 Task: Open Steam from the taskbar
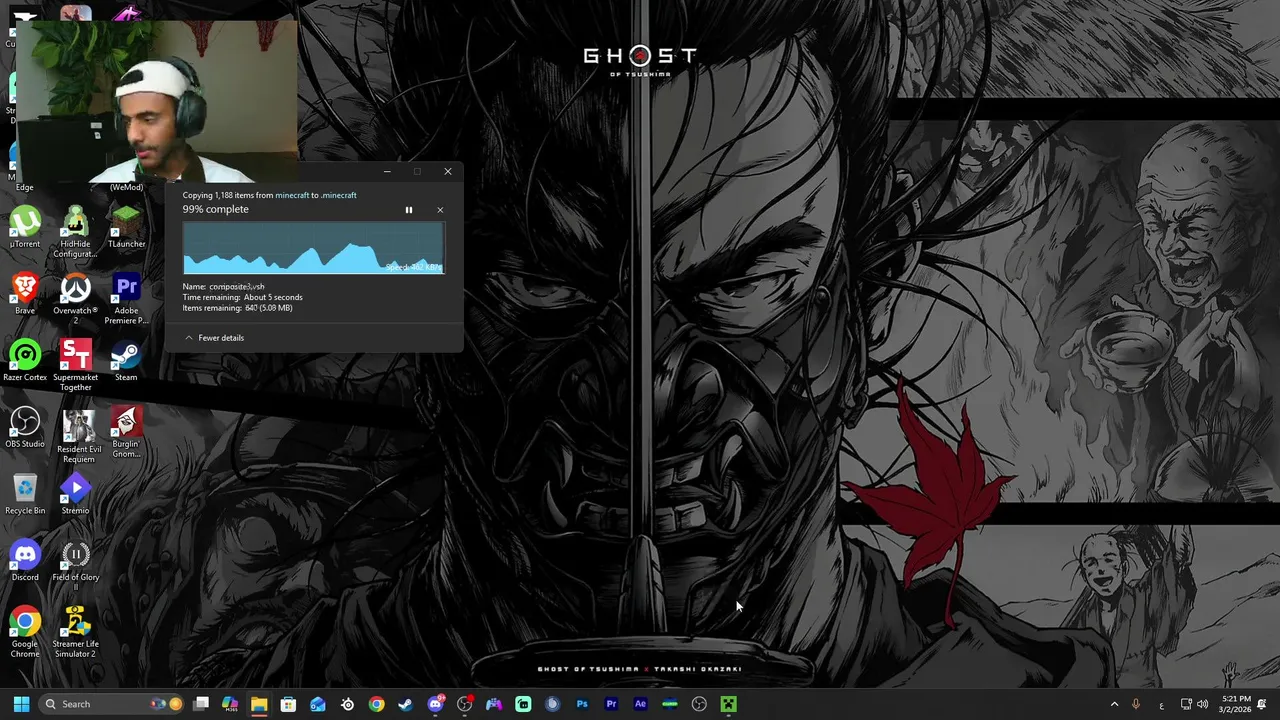point(405,704)
